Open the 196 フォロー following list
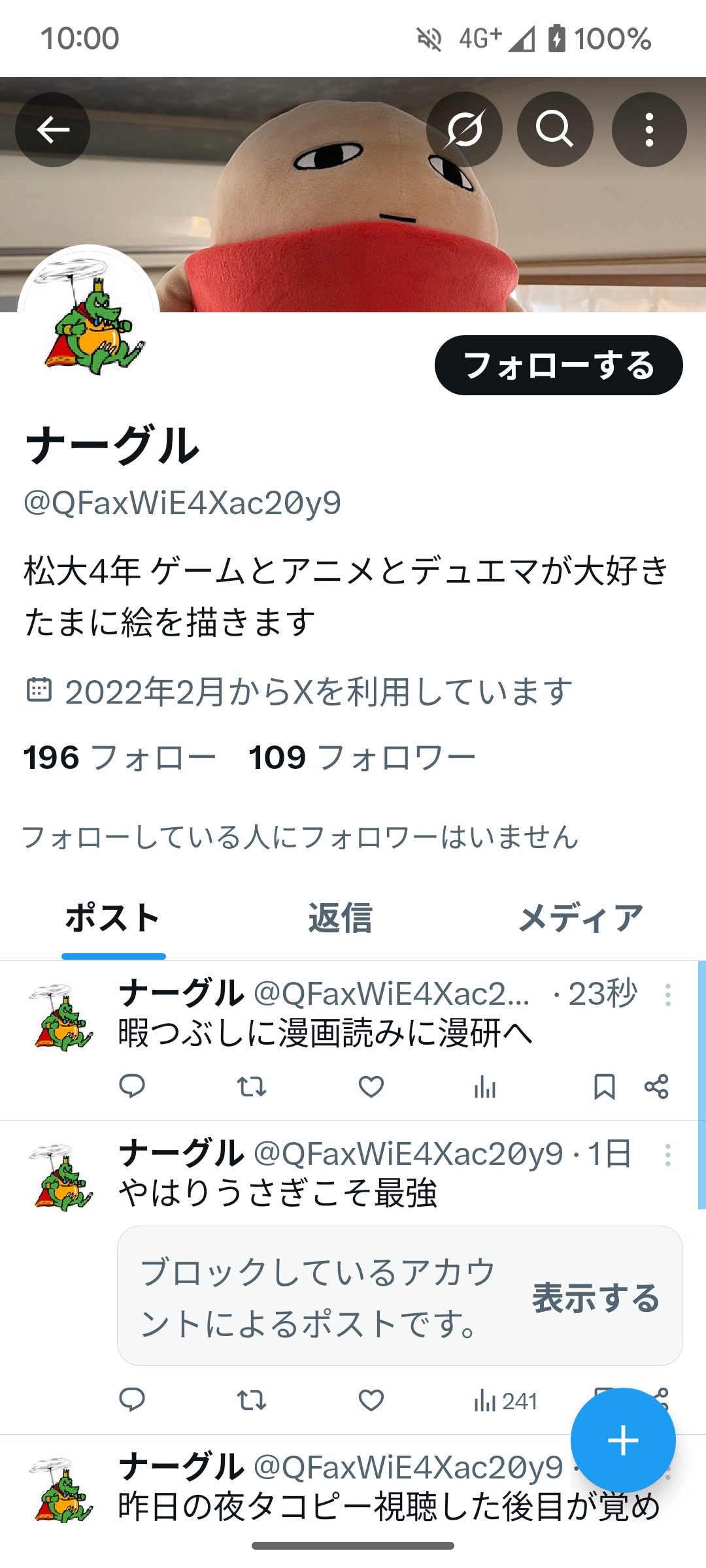Viewport: 706px width, 1568px height. point(120,758)
